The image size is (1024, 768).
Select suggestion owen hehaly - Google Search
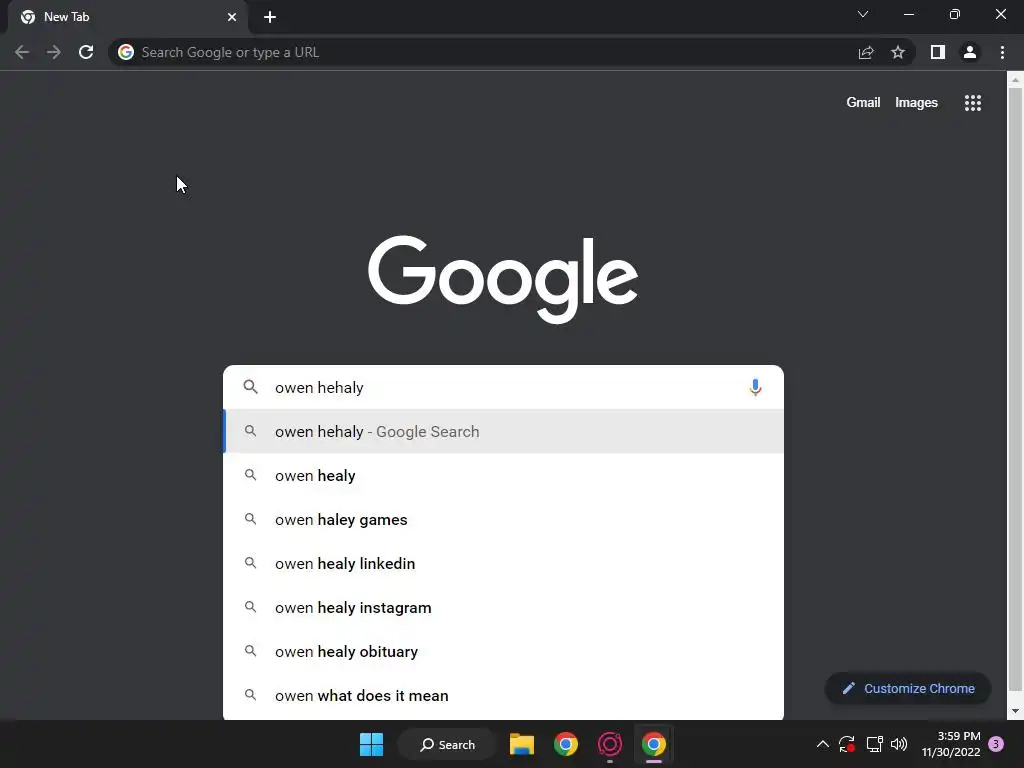coord(504,432)
